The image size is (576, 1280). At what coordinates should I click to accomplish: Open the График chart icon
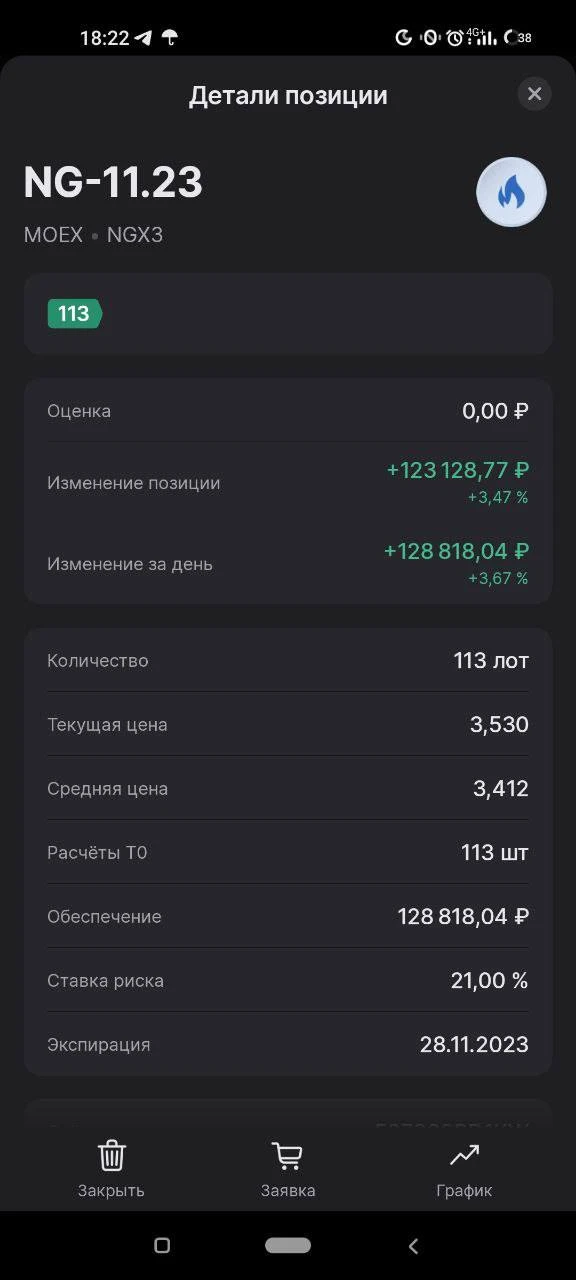coord(464,1156)
